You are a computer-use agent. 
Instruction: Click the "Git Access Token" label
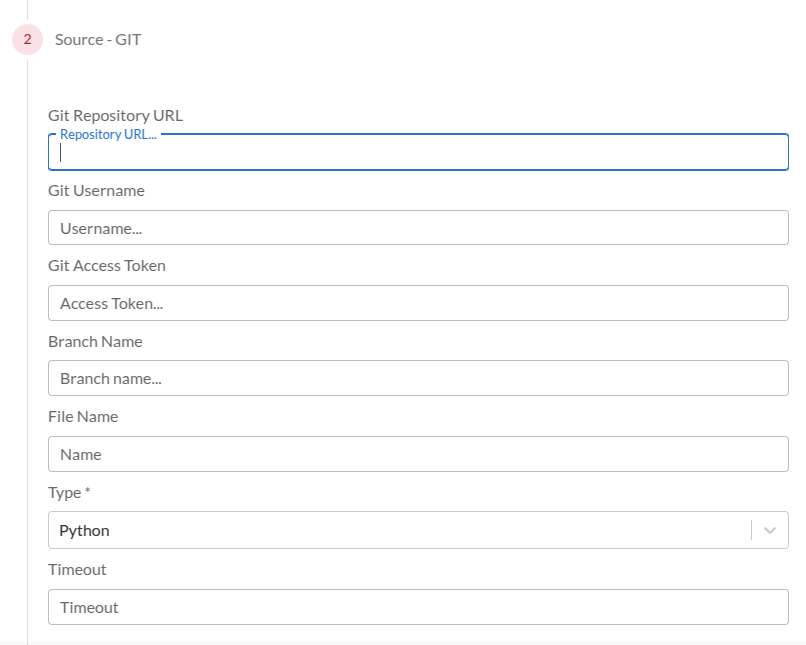[107, 266]
